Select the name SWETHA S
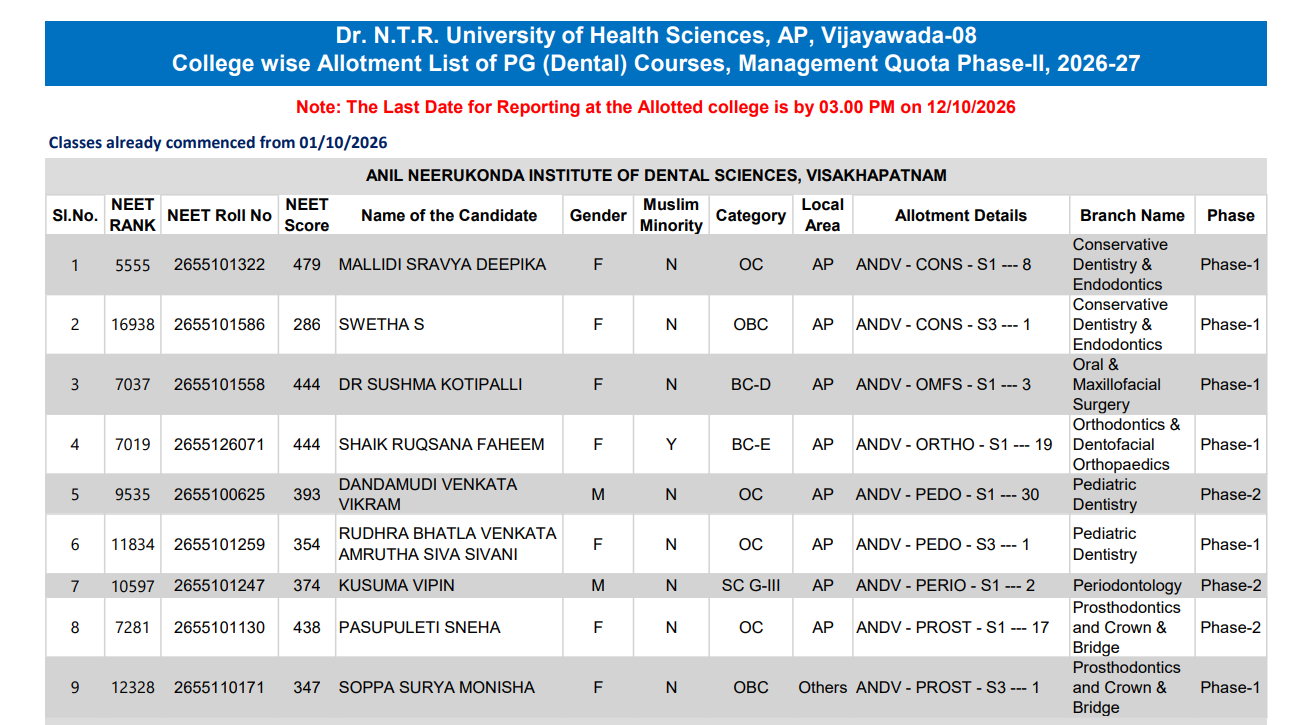1297x725 pixels. [381, 325]
